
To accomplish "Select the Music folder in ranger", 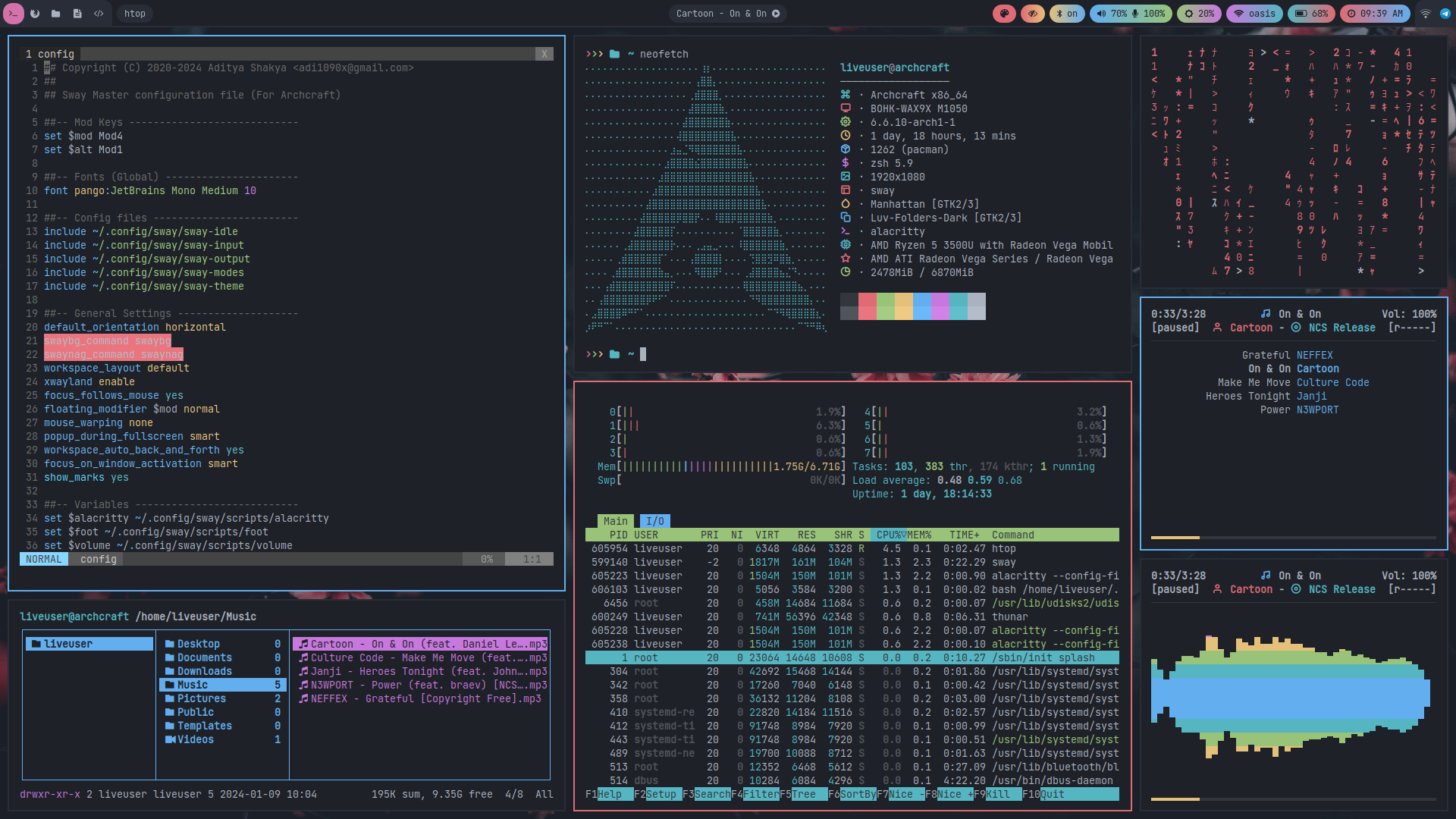I will 193,685.
